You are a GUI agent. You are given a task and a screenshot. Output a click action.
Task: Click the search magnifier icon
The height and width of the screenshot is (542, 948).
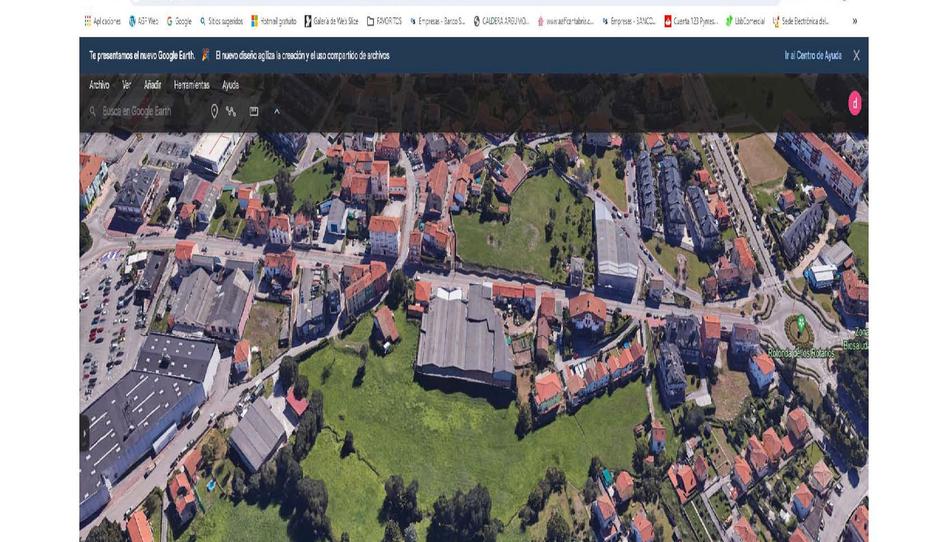[x=93, y=111]
